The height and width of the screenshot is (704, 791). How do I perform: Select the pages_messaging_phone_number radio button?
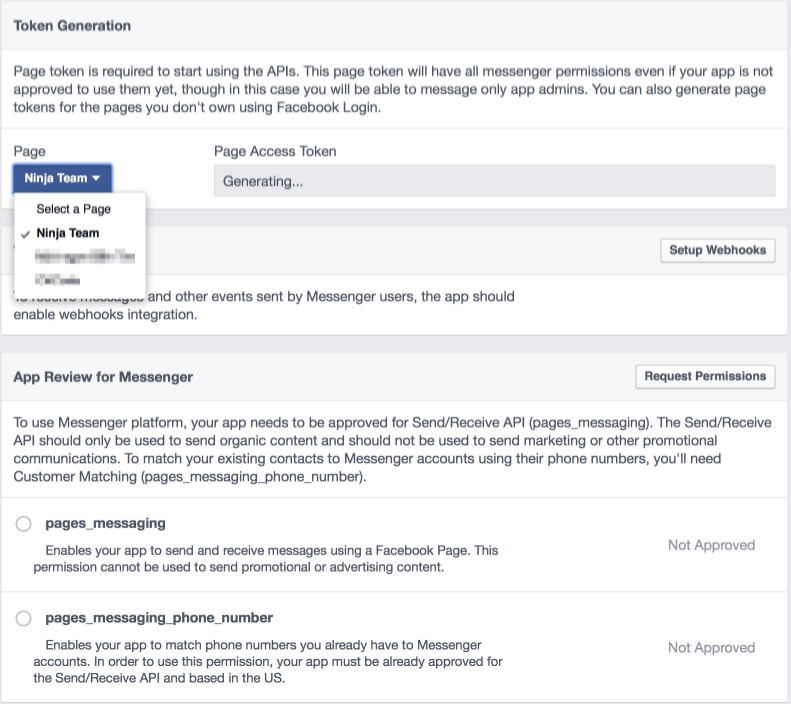(x=23, y=618)
